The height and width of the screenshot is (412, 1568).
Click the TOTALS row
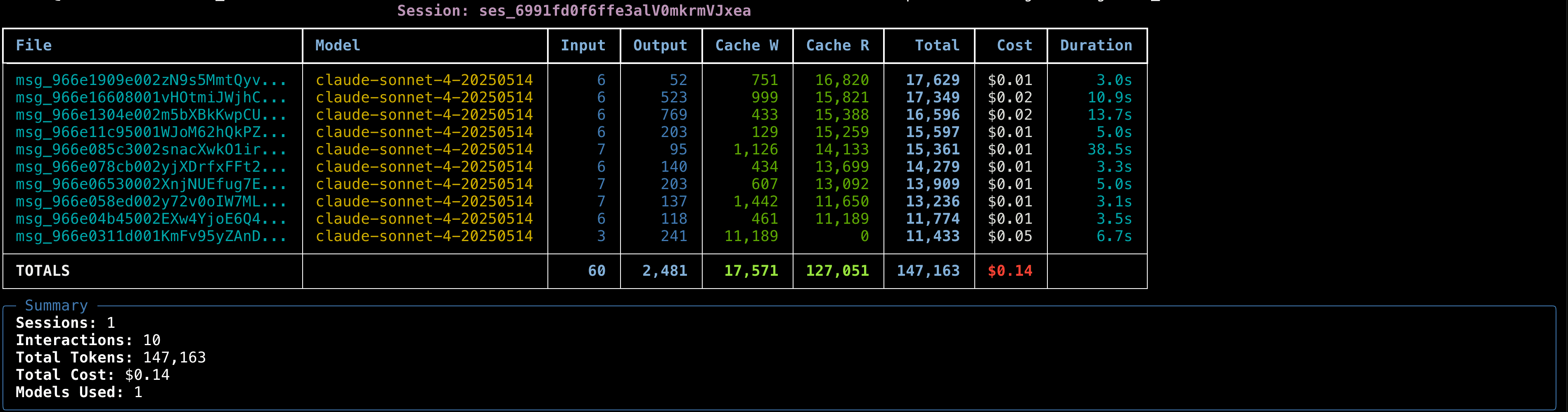click(x=43, y=270)
